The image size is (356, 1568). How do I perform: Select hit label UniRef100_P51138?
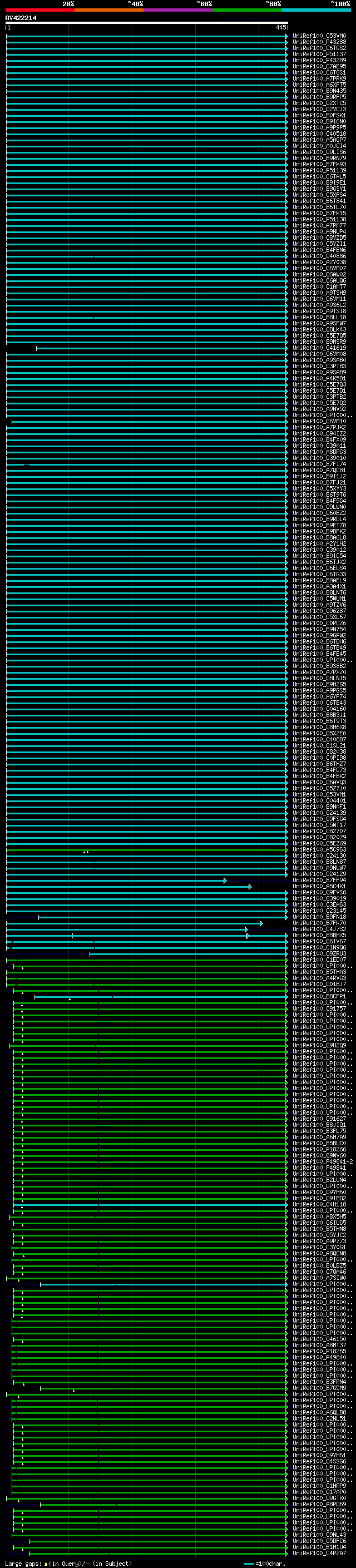[x=319, y=219]
